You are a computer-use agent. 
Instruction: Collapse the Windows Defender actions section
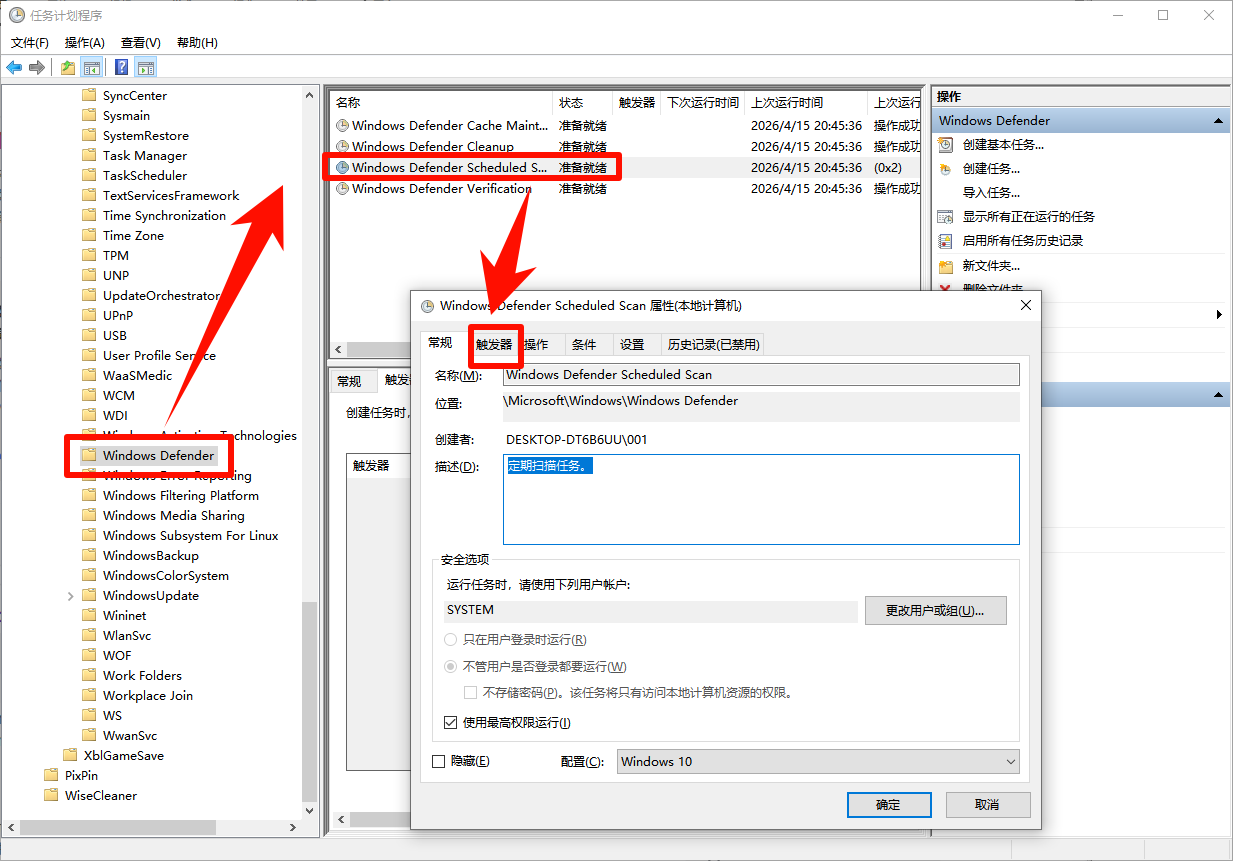click(x=1218, y=120)
